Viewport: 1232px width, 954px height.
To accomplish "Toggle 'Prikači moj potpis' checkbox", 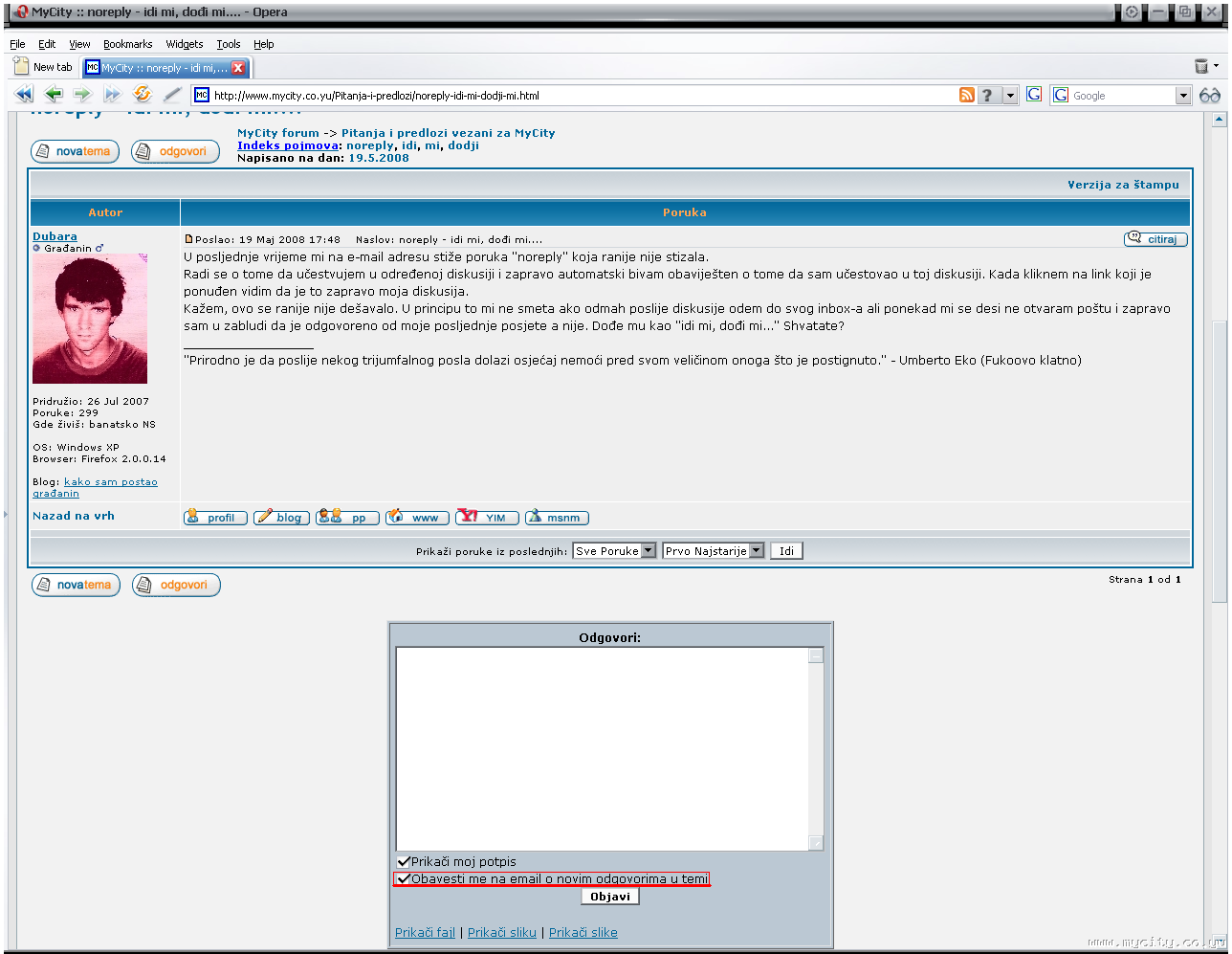I will (404, 862).
